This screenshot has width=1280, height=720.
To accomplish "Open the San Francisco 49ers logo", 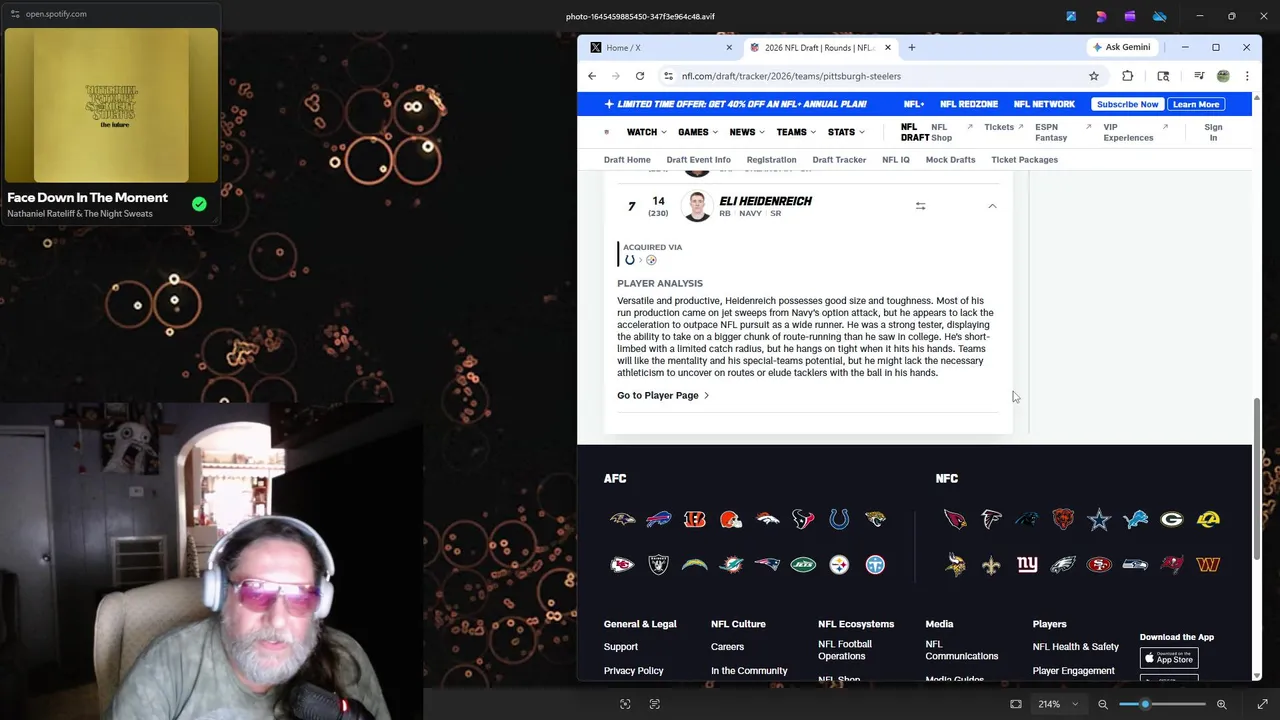I will point(1099,565).
